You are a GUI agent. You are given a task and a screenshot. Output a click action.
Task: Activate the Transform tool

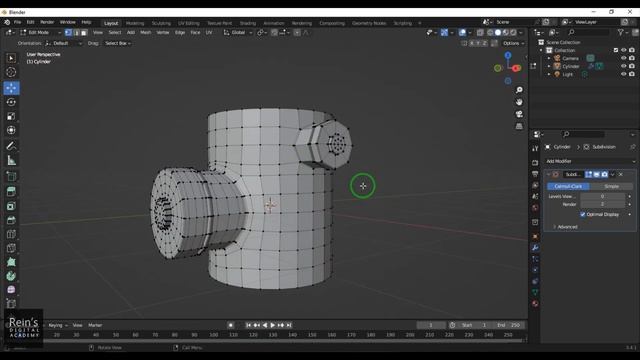(11, 130)
